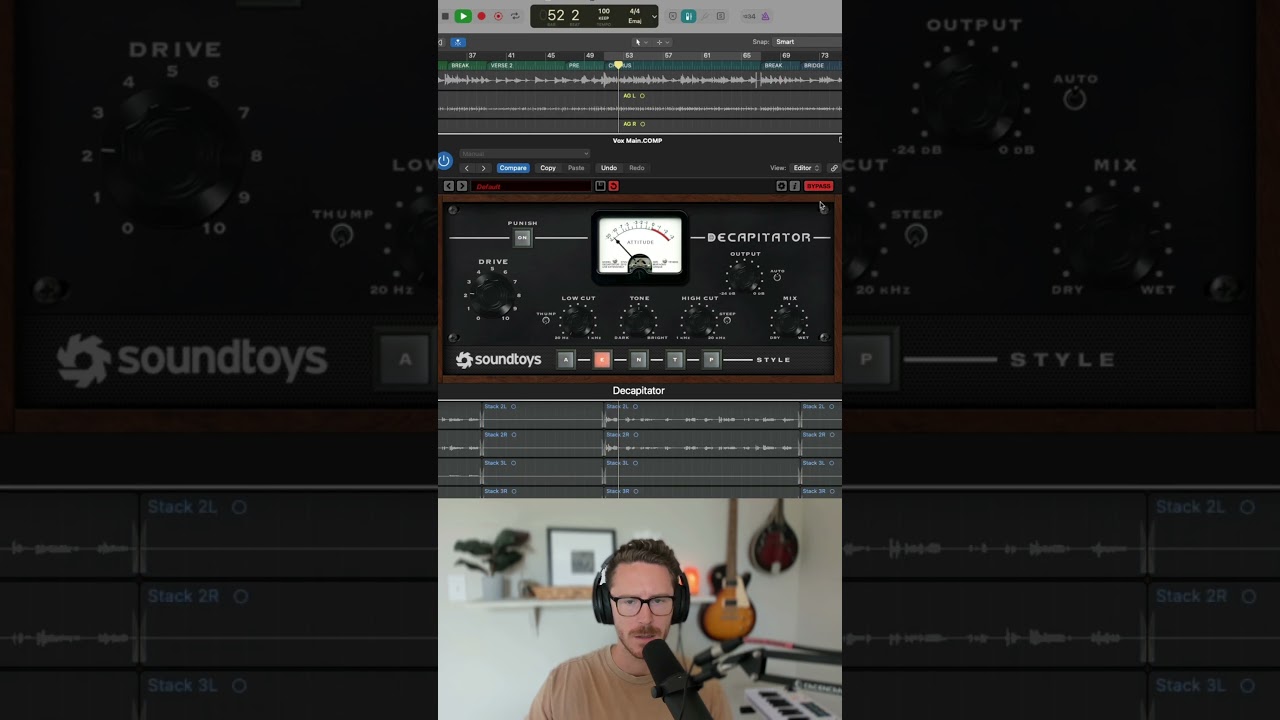Screen dimensions: 1280x720
Task: Toggle the AUTO output switch
Action: [777, 277]
